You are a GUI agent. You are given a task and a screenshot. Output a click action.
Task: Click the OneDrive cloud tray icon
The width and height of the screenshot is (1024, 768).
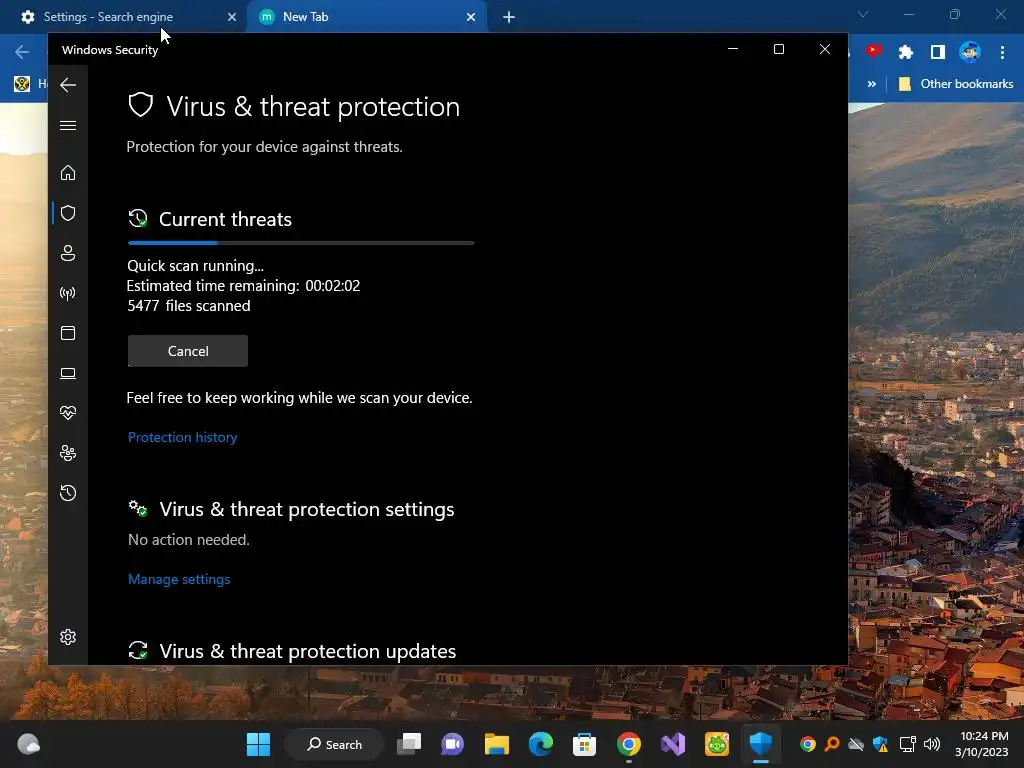[x=856, y=744]
